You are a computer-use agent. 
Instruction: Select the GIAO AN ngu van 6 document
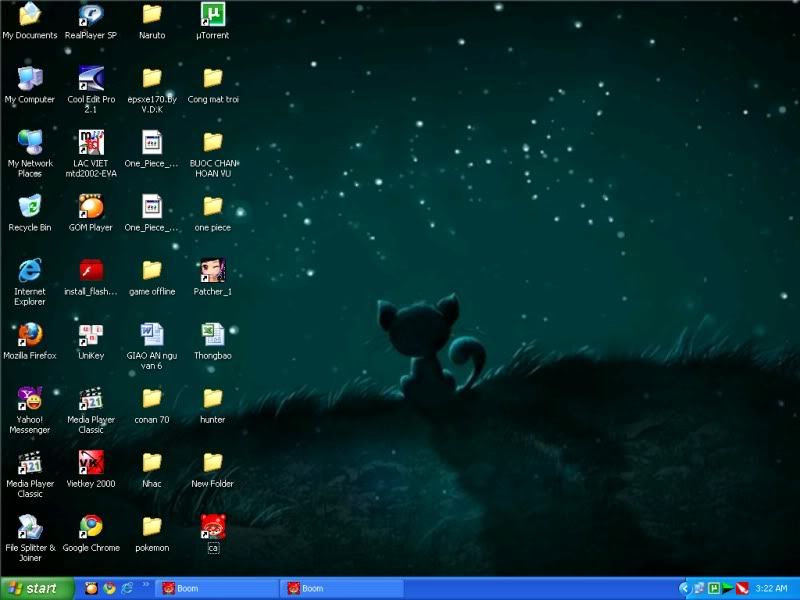click(152, 346)
